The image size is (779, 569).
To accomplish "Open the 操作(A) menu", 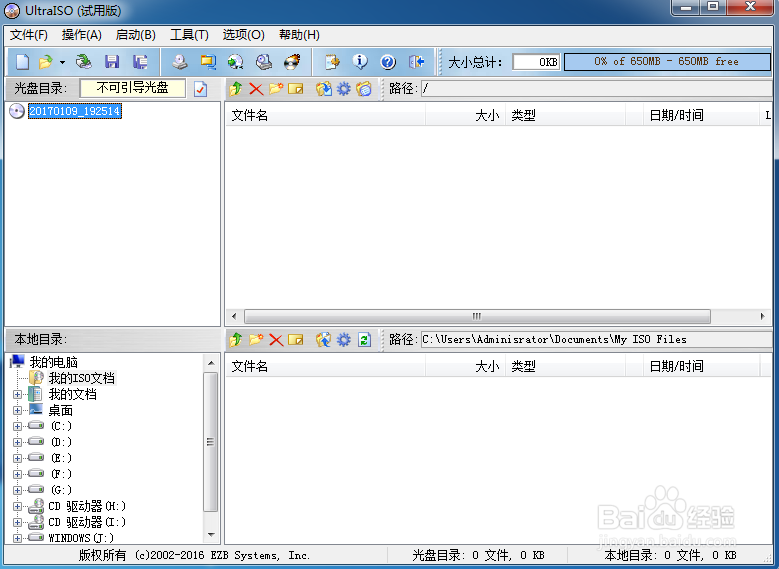I will [81, 35].
